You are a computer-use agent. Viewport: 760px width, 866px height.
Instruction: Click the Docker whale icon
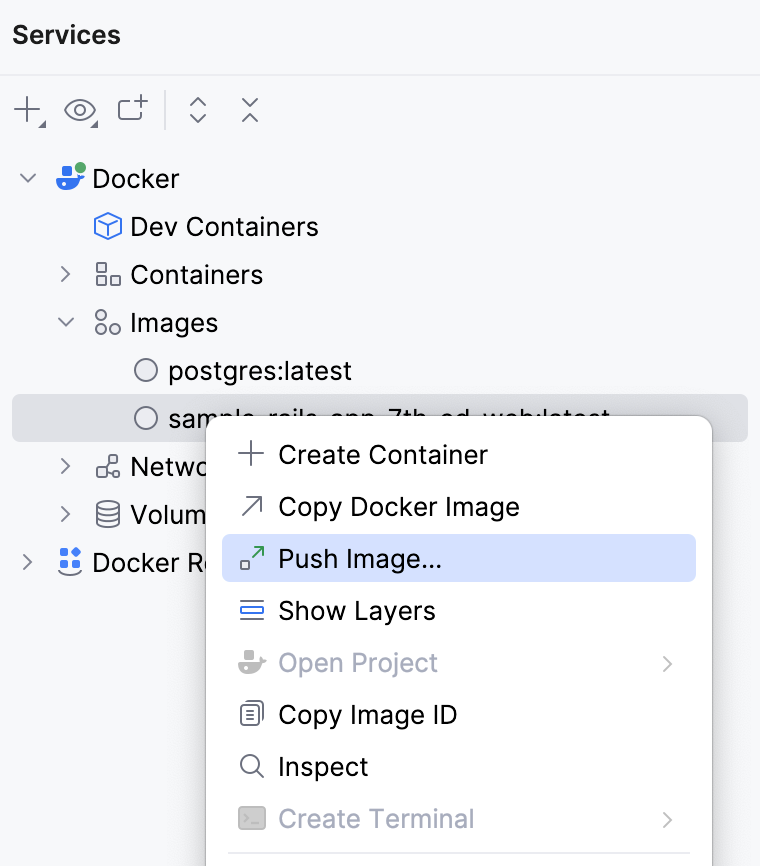(x=69, y=177)
